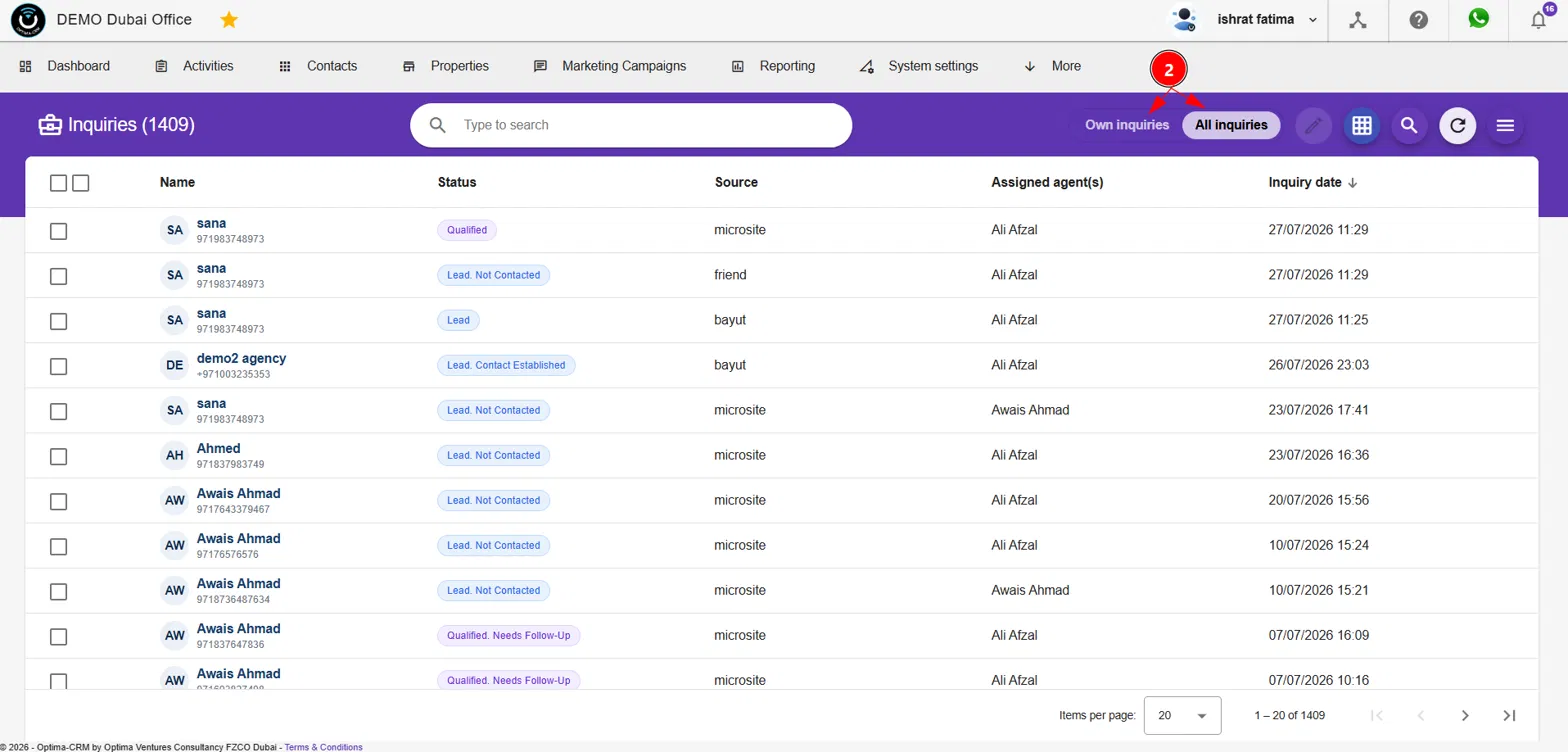The width and height of the screenshot is (1568, 752).
Task: Click the friend source cell
Action: point(730,275)
